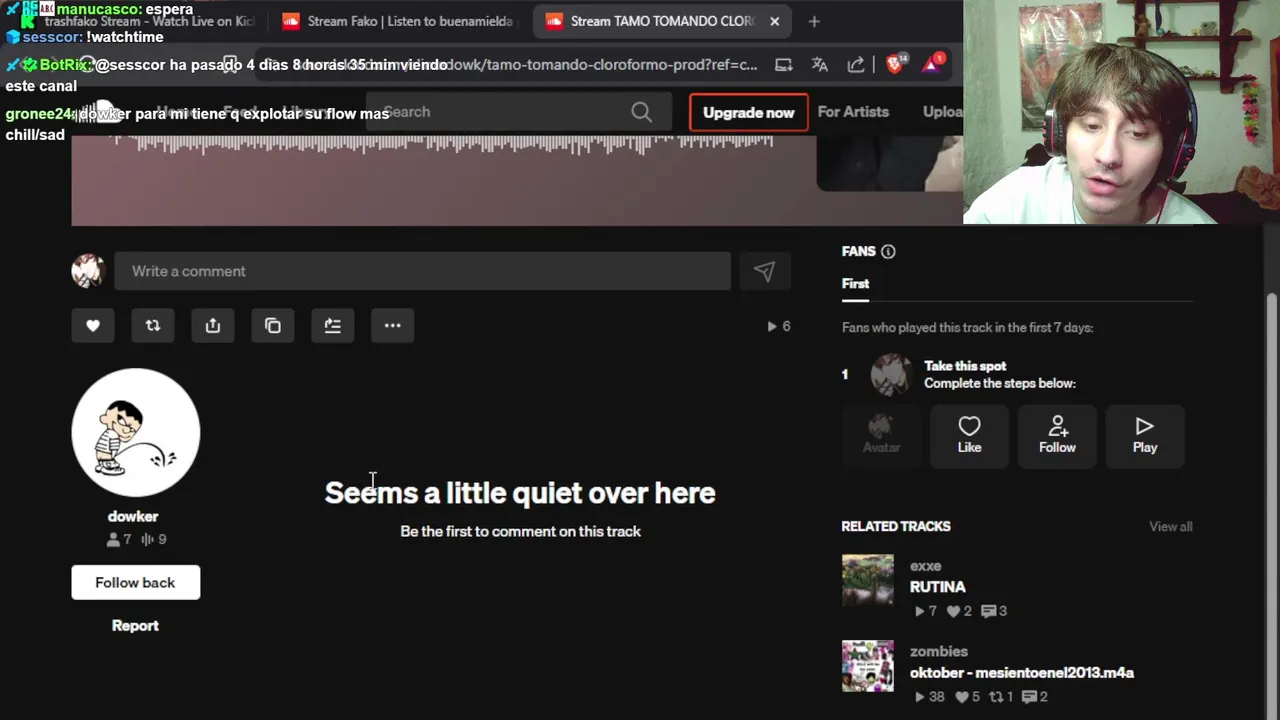This screenshot has height=720, width=1280.
Task: Open the more options ellipsis menu
Action: (393, 325)
